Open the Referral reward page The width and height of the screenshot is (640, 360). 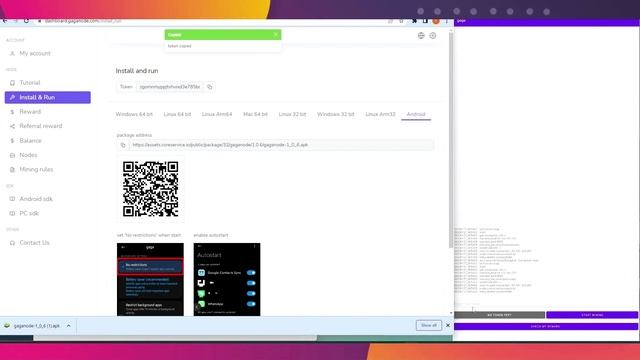pyautogui.click(x=40, y=126)
